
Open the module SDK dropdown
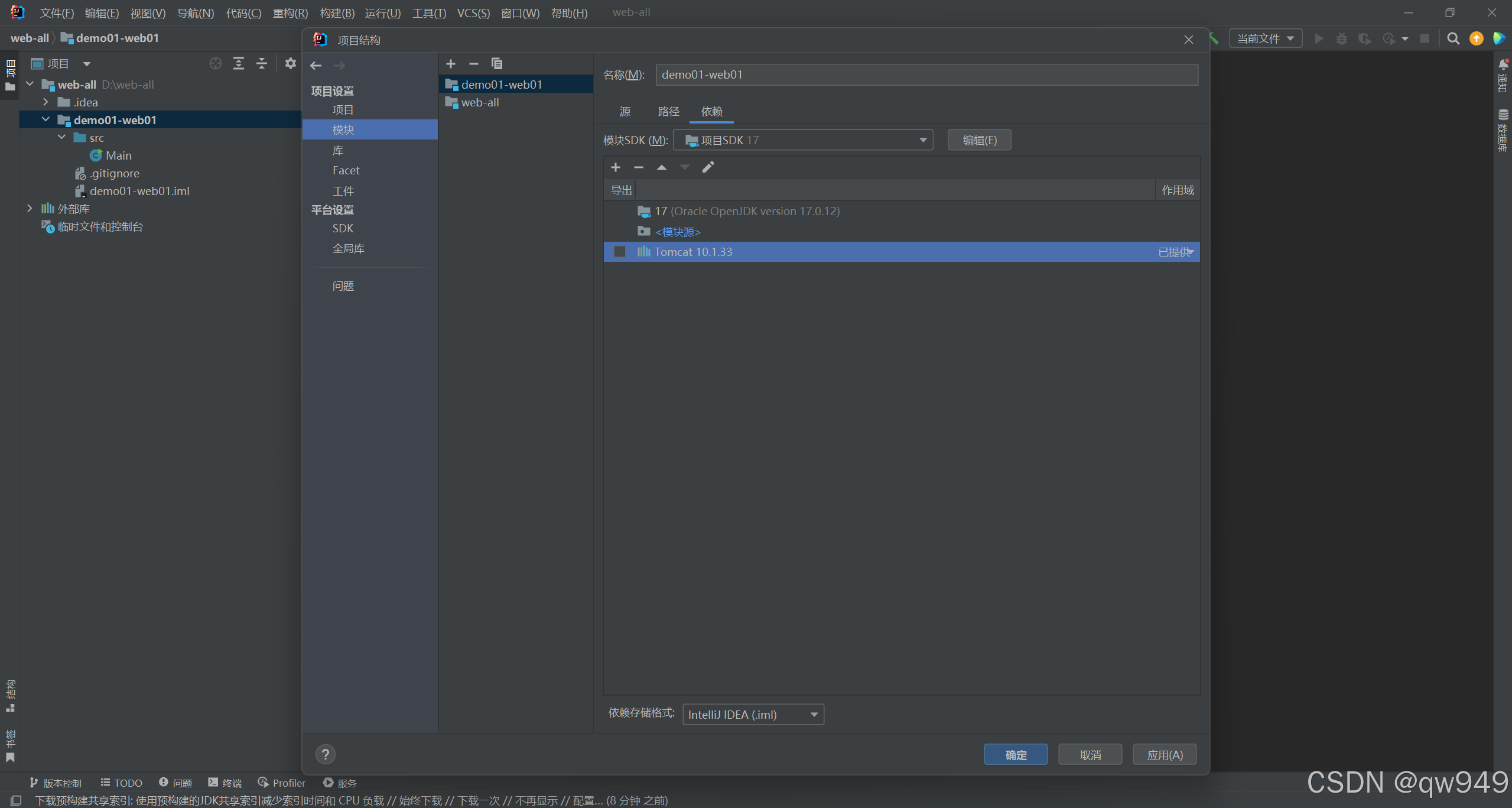click(803, 140)
